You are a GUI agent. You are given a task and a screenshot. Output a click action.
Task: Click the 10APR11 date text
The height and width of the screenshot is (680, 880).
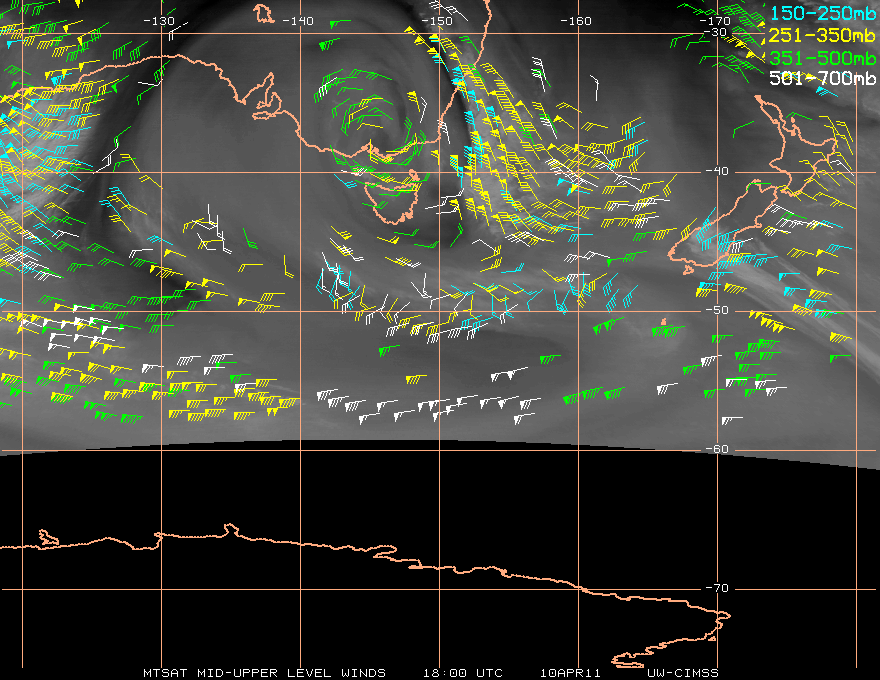[570, 673]
